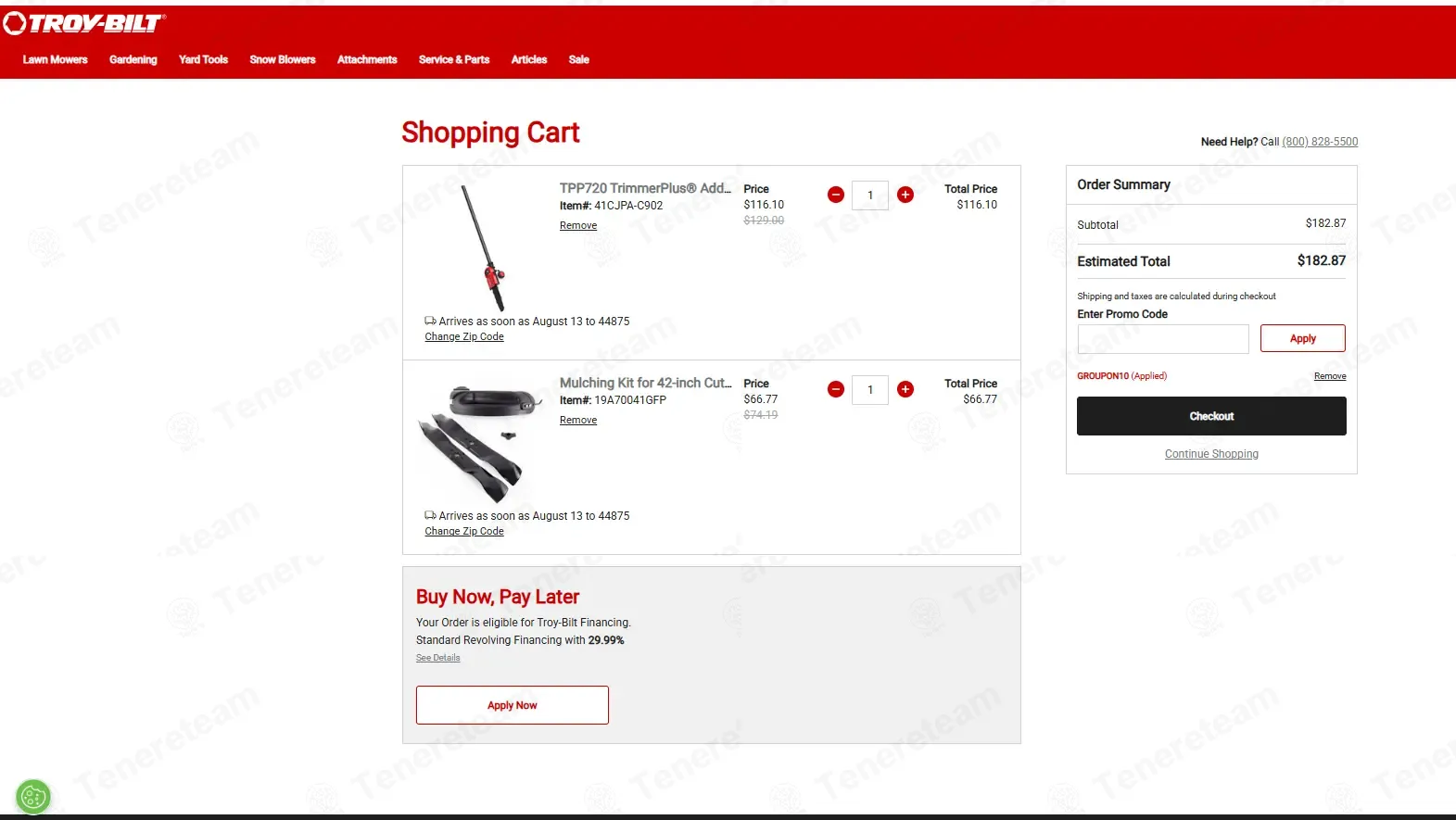Call the (800) 828-5500 help number
1456x820 pixels.
[1320, 142]
